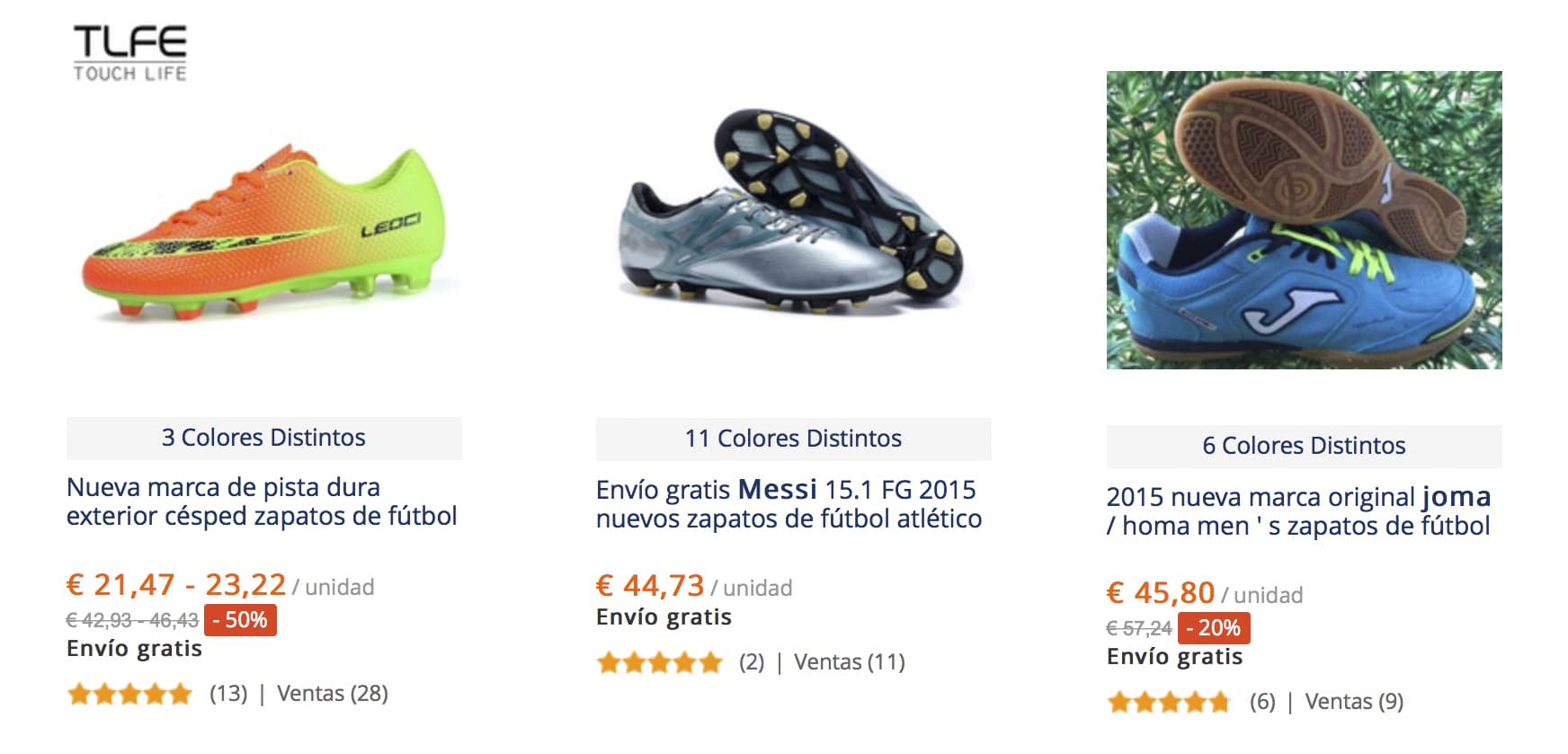Open Nueva marca de pista dura link

click(262, 501)
